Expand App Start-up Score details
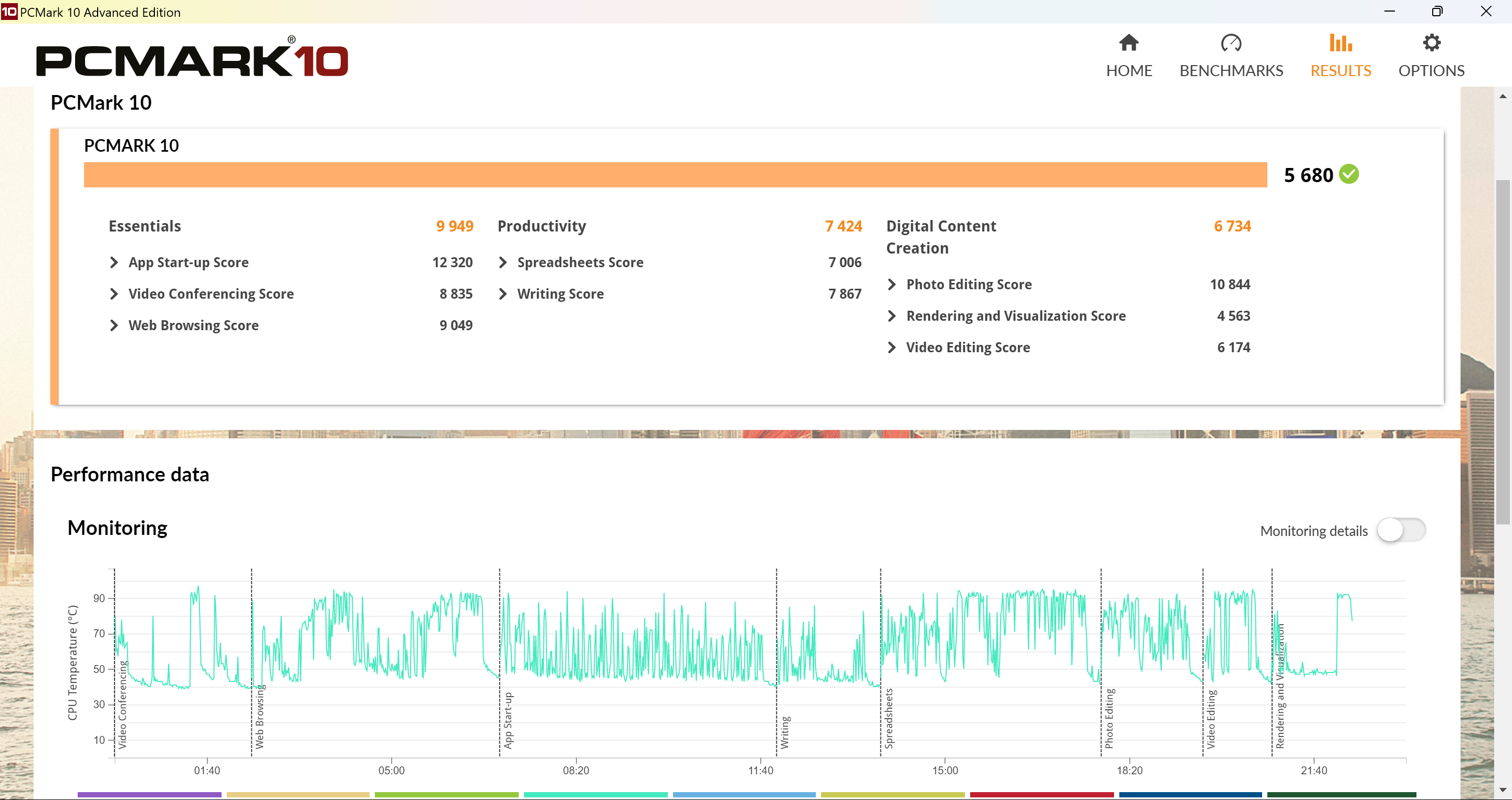Image resolution: width=1512 pixels, height=800 pixels. click(114, 262)
